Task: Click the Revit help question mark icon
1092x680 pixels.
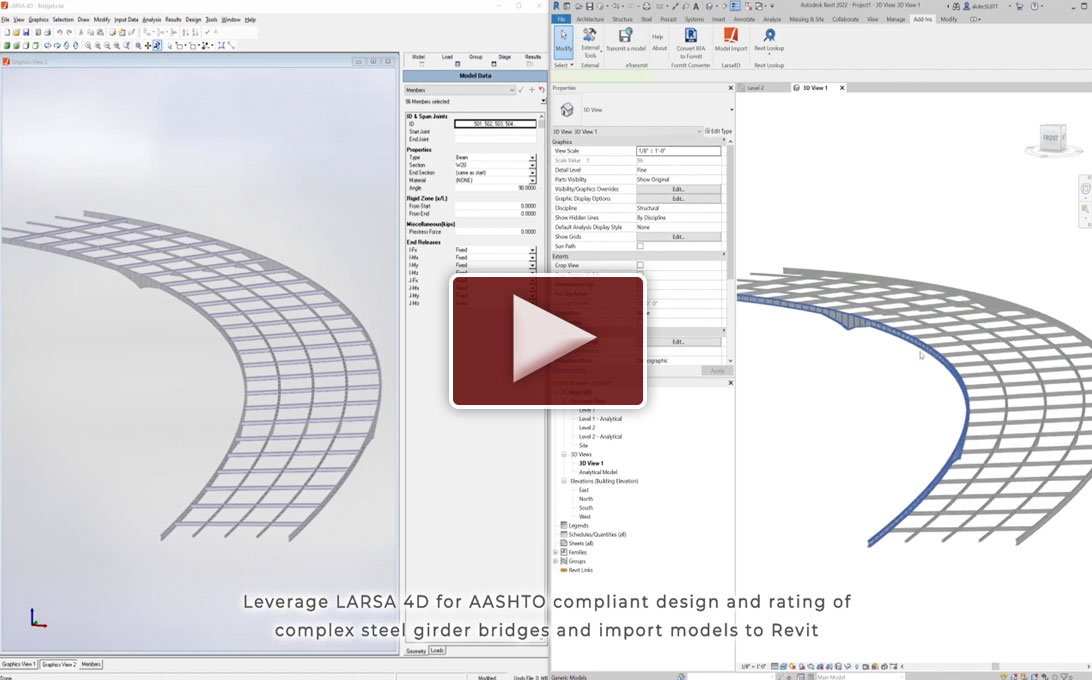Action: tap(1036, 6)
